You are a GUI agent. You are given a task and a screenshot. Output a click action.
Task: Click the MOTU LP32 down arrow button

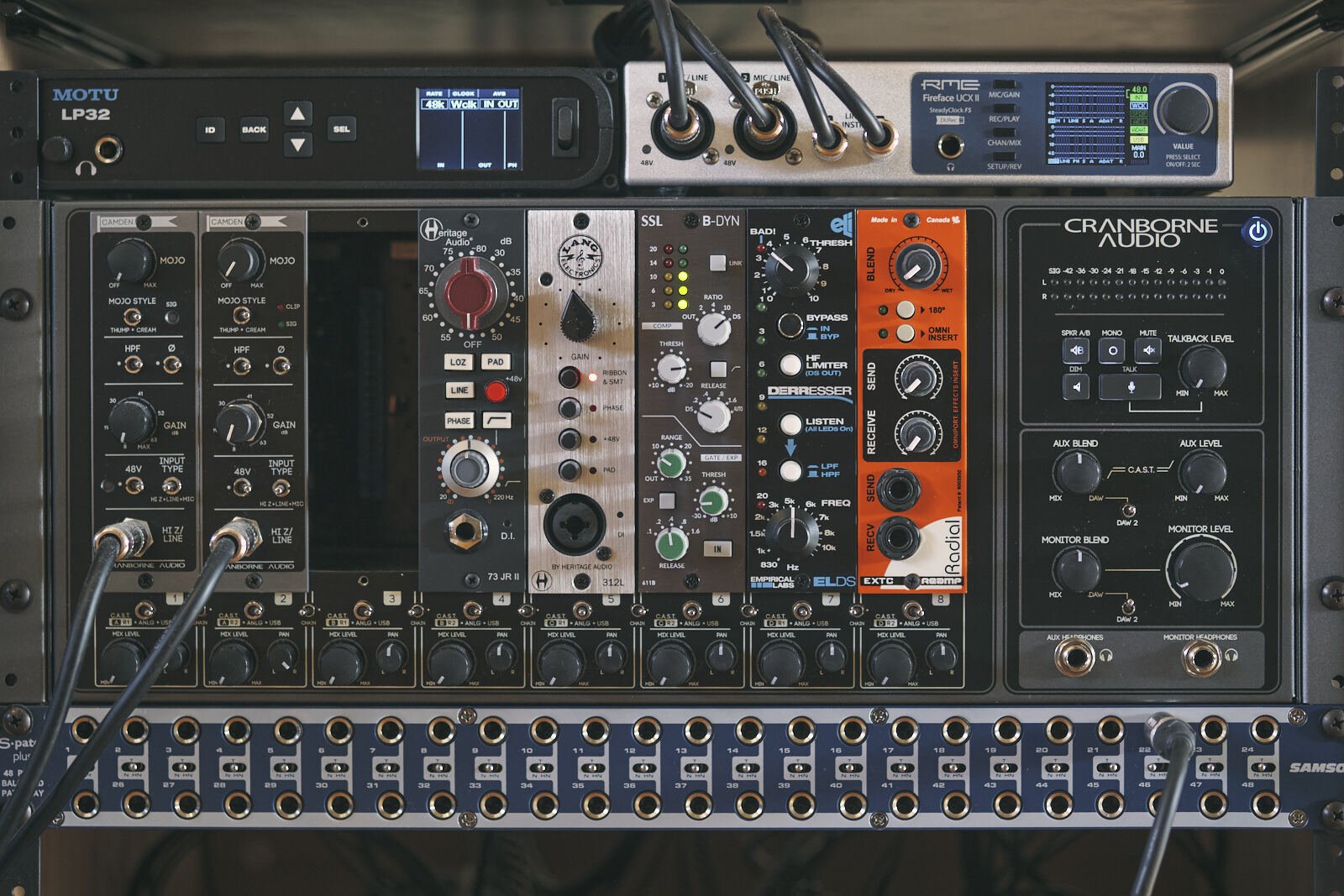pos(297,144)
